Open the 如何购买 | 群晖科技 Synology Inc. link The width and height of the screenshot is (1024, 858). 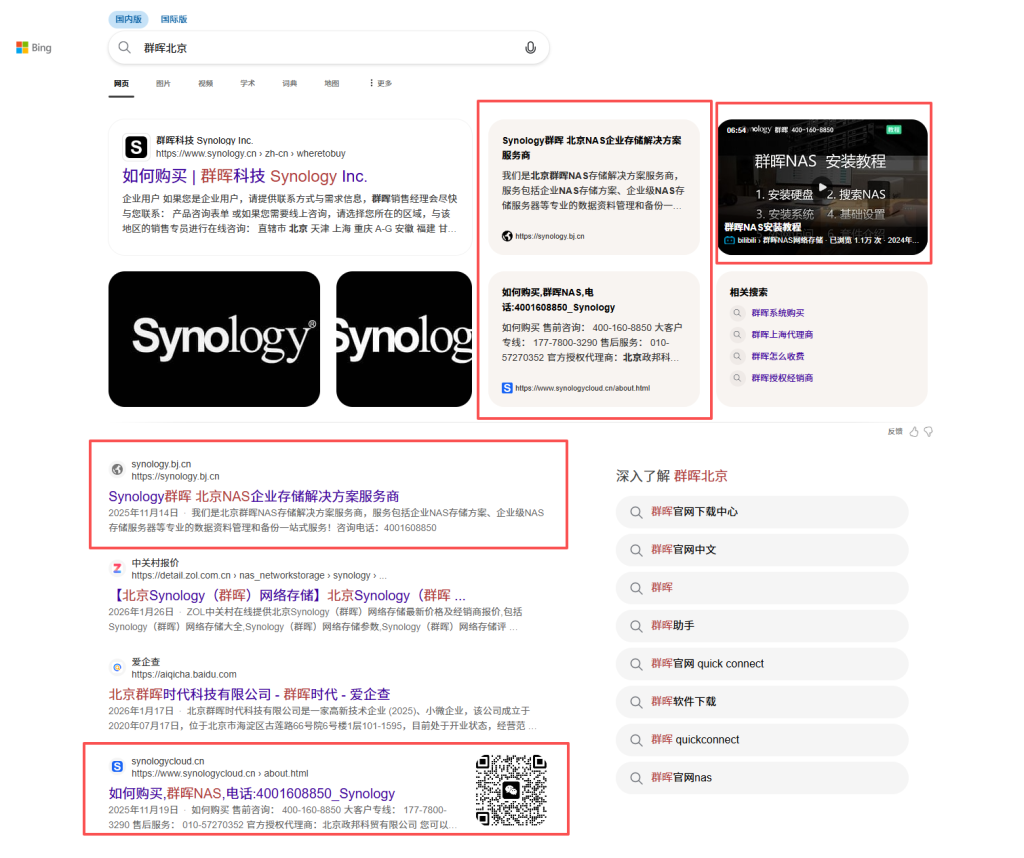pyautogui.click(x=245, y=176)
